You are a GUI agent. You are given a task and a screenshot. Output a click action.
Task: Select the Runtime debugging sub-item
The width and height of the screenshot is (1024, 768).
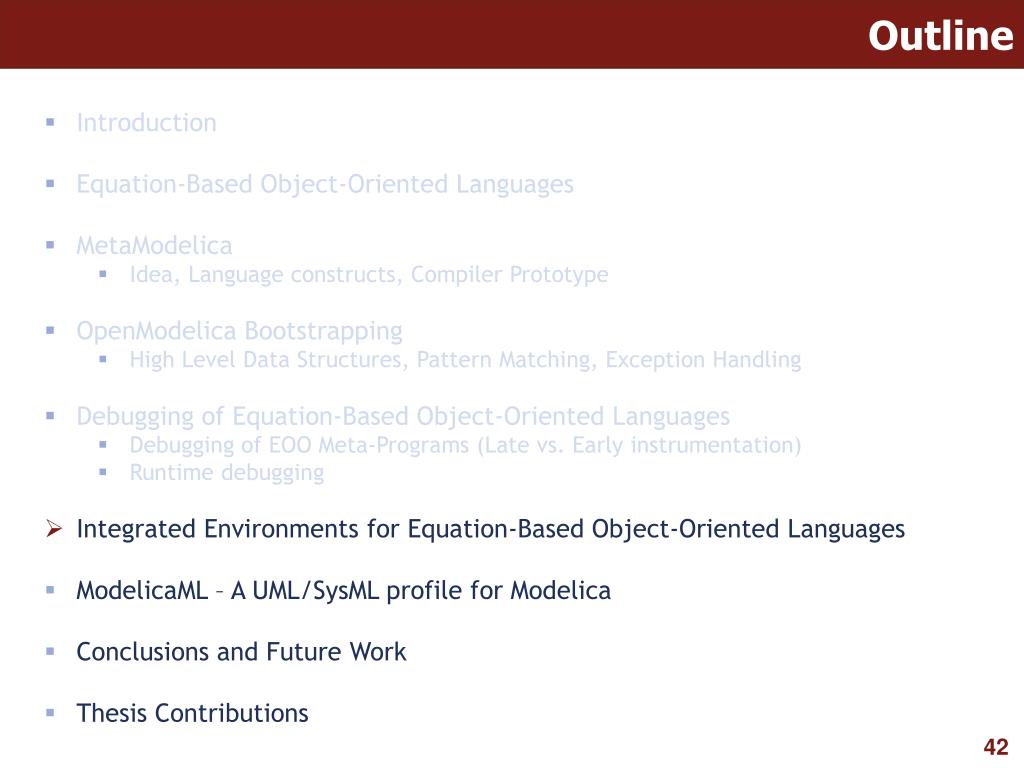(x=227, y=472)
